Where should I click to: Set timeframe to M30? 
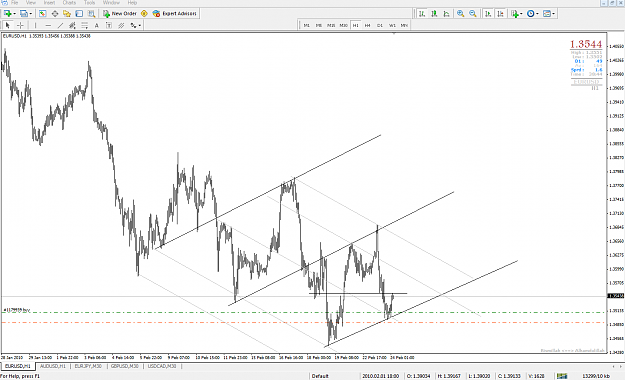344,25
